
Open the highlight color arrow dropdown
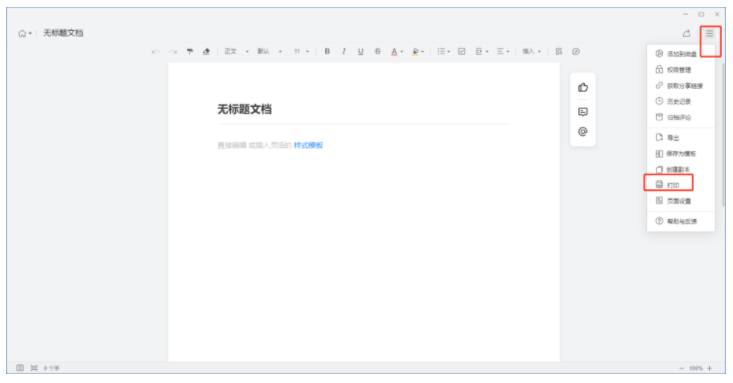[423, 51]
